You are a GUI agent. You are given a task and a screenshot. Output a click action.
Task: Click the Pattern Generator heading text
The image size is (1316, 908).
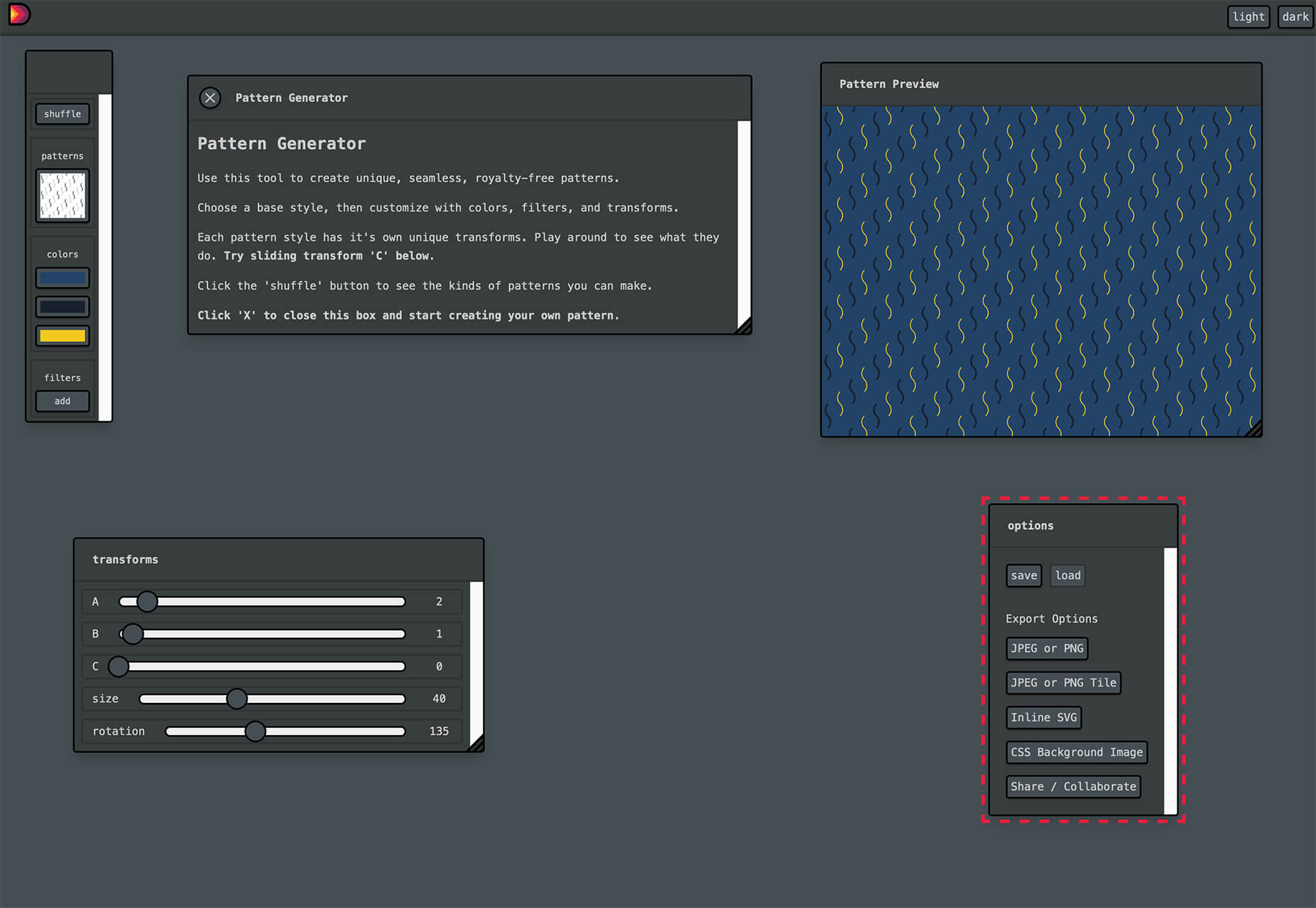pos(281,144)
